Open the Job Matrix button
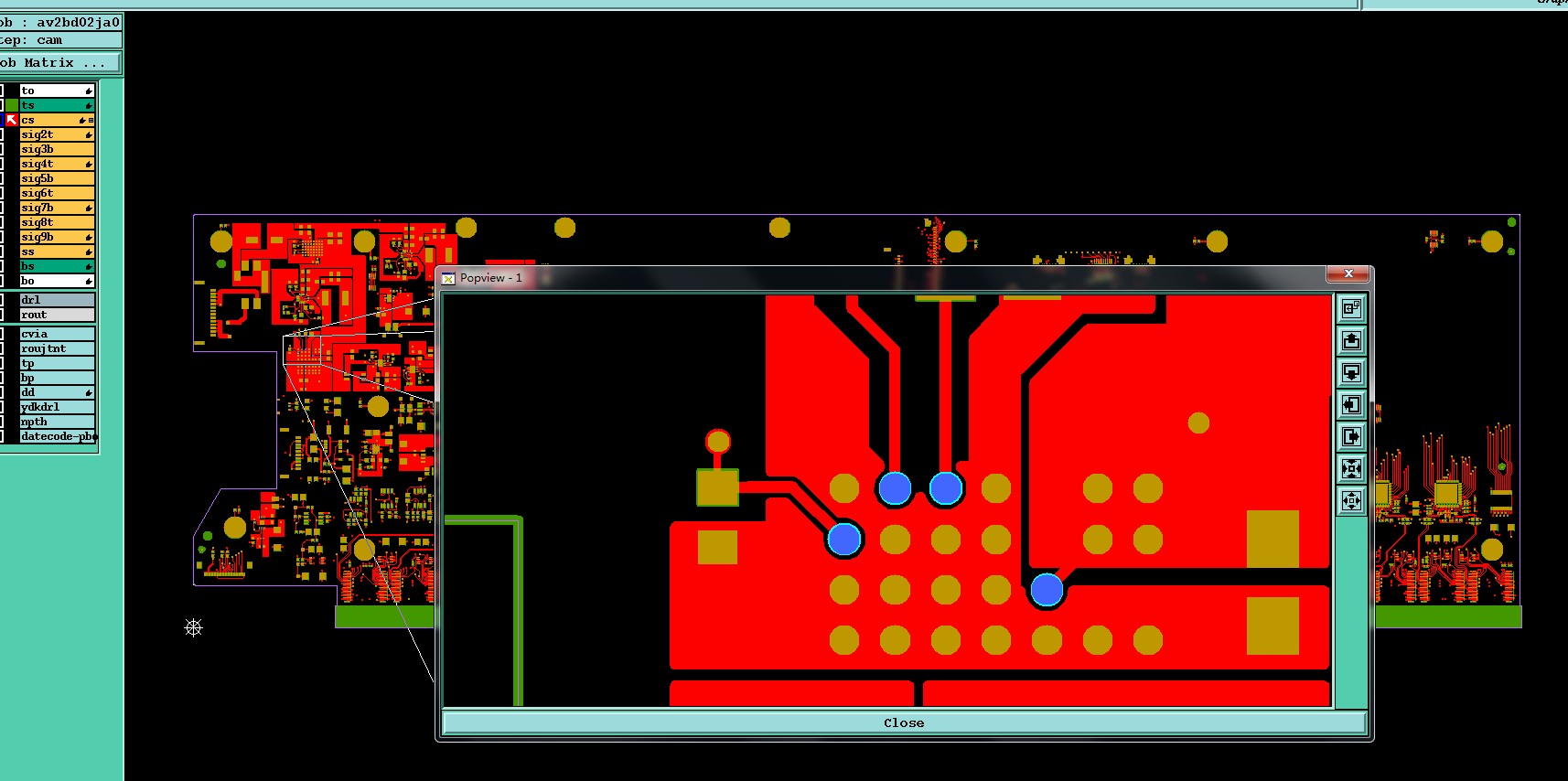Viewport: 1568px width, 781px height. (x=59, y=62)
